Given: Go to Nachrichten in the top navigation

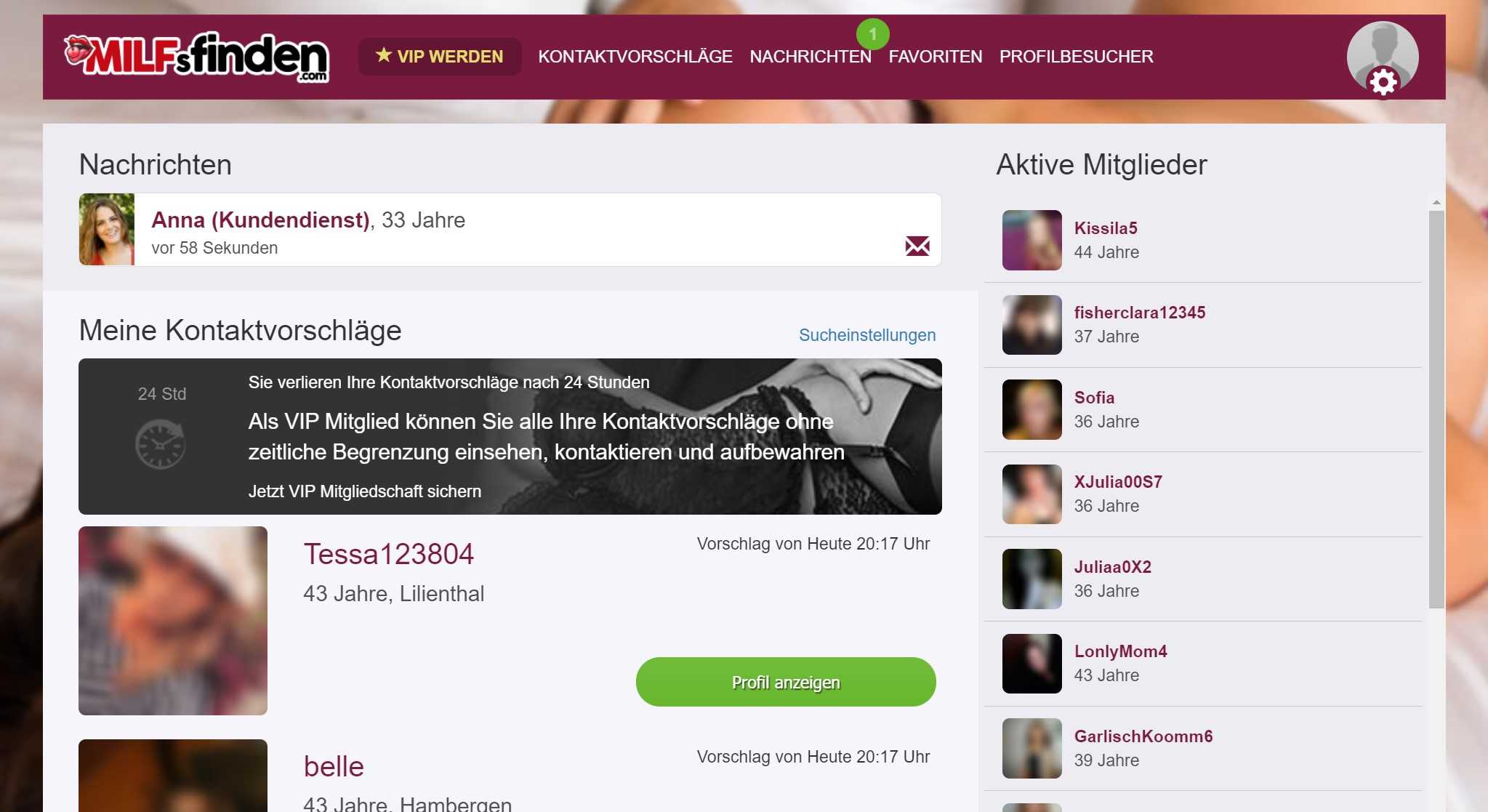Looking at the screenshot, I should 811,57.
